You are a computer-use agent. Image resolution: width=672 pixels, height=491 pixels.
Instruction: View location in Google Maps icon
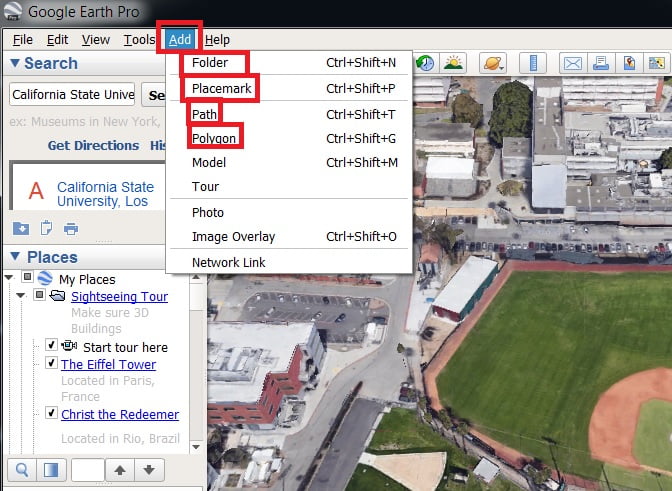657,63
